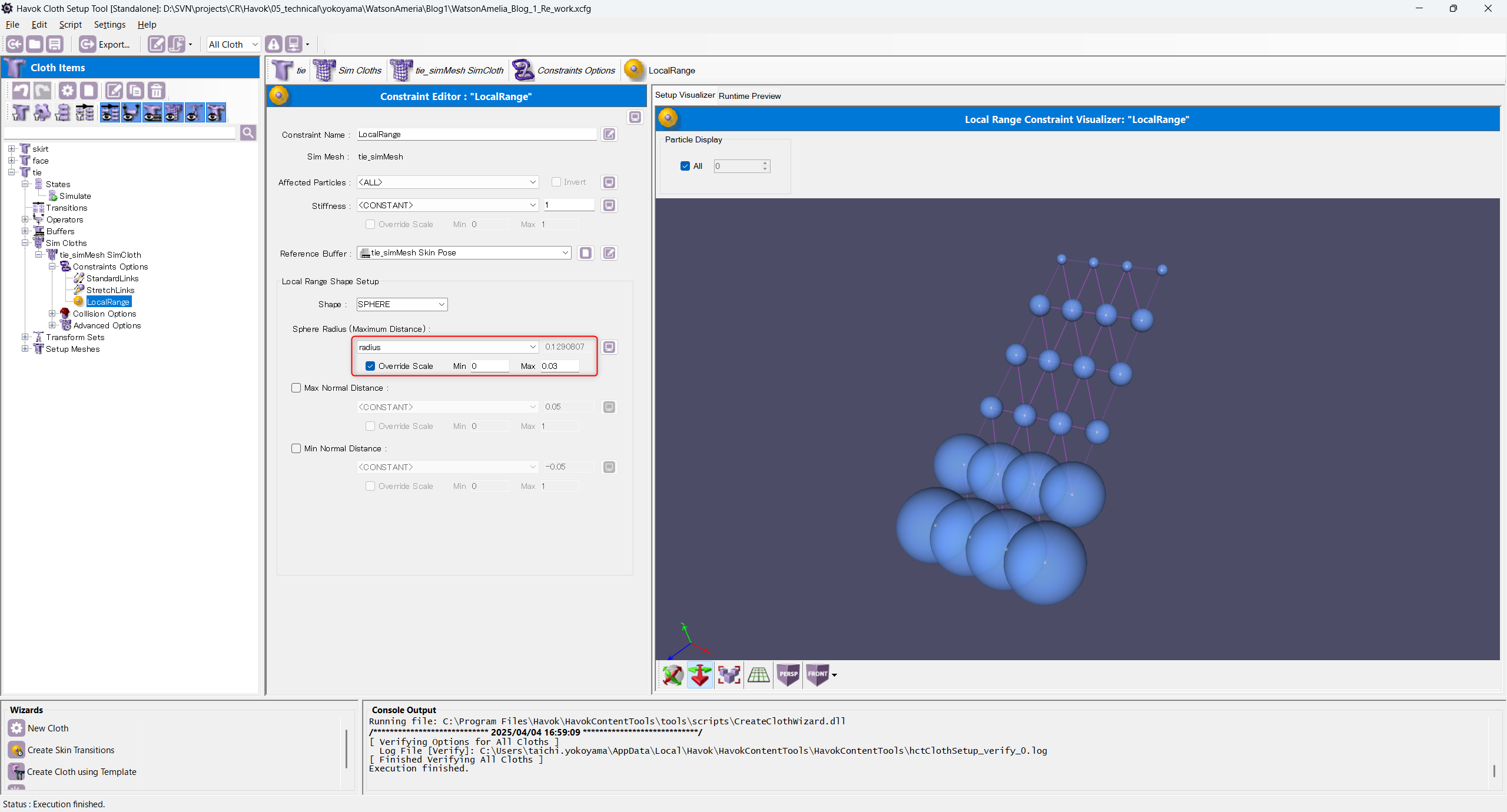Check the Invert checkbox
Screen dimensions: 1507x812
coord(556,182)
